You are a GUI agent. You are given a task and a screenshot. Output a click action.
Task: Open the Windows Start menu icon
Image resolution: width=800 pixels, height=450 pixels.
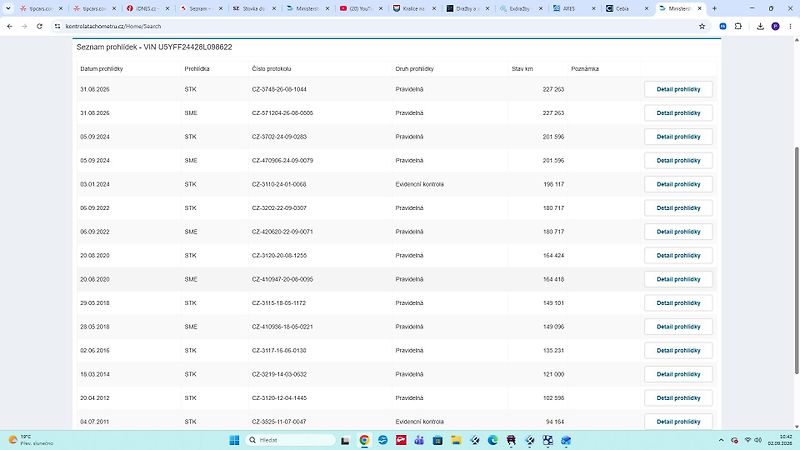point(234,440)
